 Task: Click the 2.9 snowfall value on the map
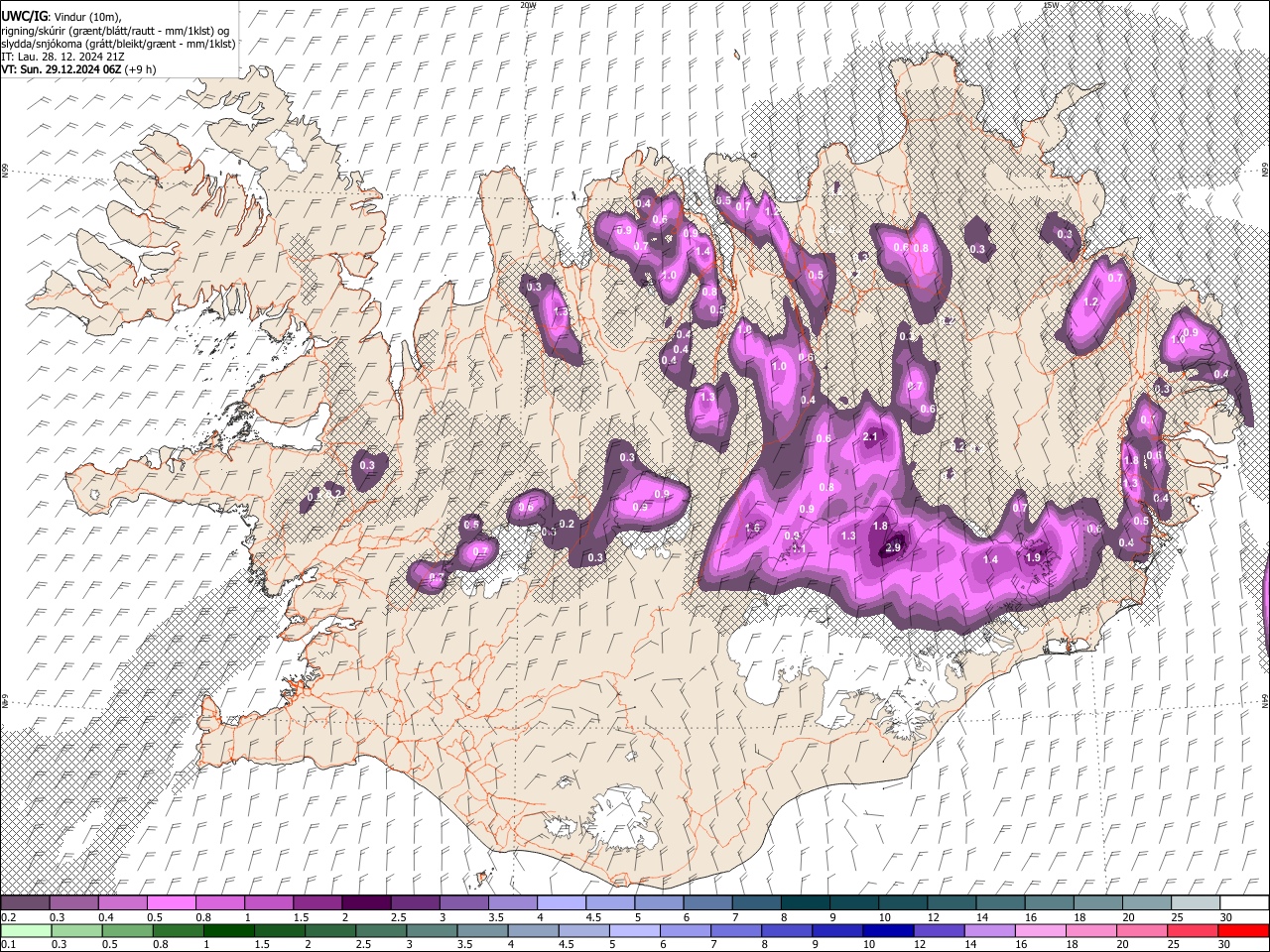pyautogui.click(x=893, y=548)
